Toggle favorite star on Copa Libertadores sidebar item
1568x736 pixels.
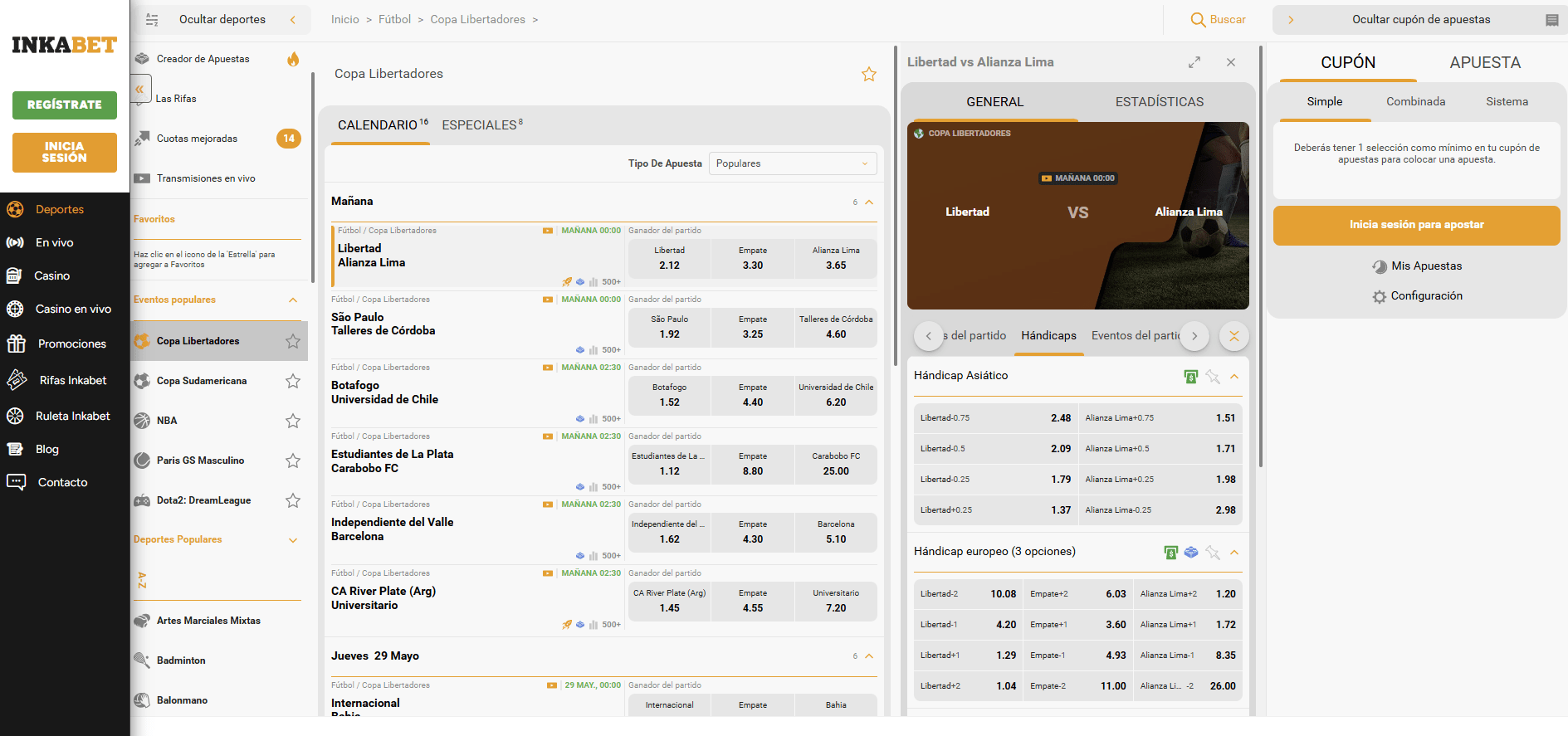click(293, 341)
